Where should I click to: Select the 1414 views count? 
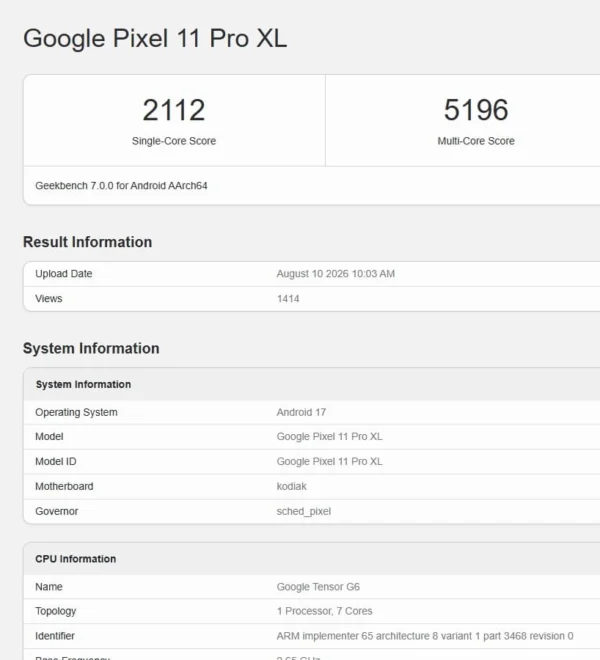coord(288,298)
